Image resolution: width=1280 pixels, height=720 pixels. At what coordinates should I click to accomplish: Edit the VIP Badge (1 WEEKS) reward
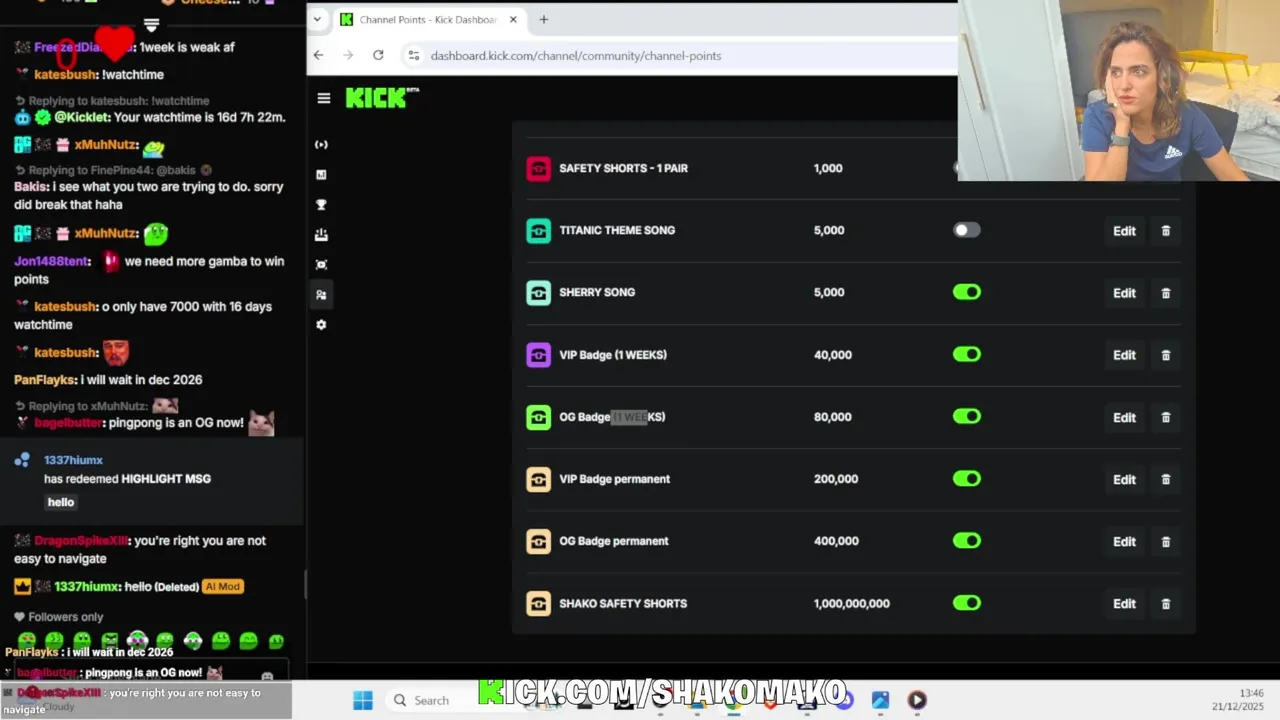[1124, 355]
